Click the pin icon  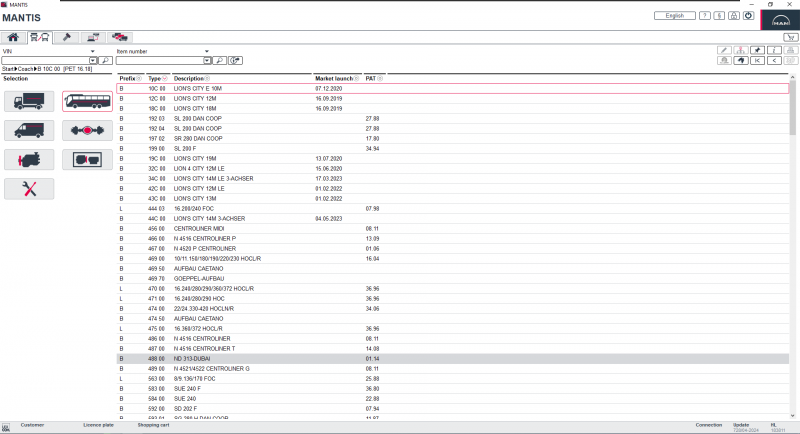tap(757, 50)
